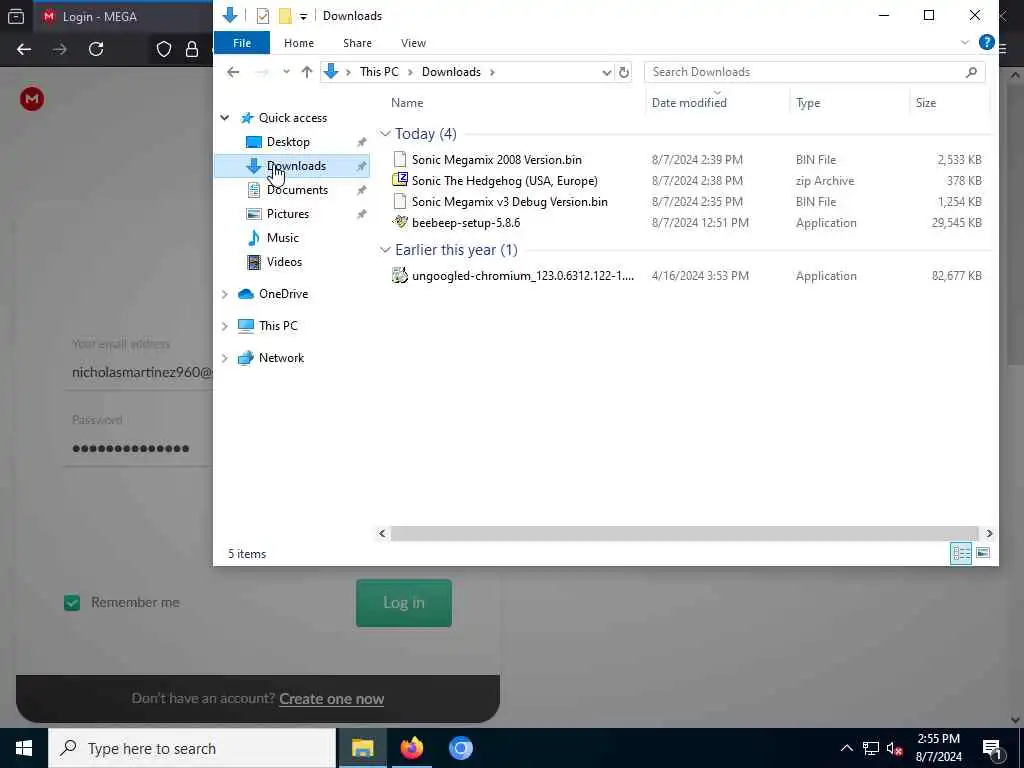Open Network in navigation pane
1024x768 pixels.
tap(281, 358)
